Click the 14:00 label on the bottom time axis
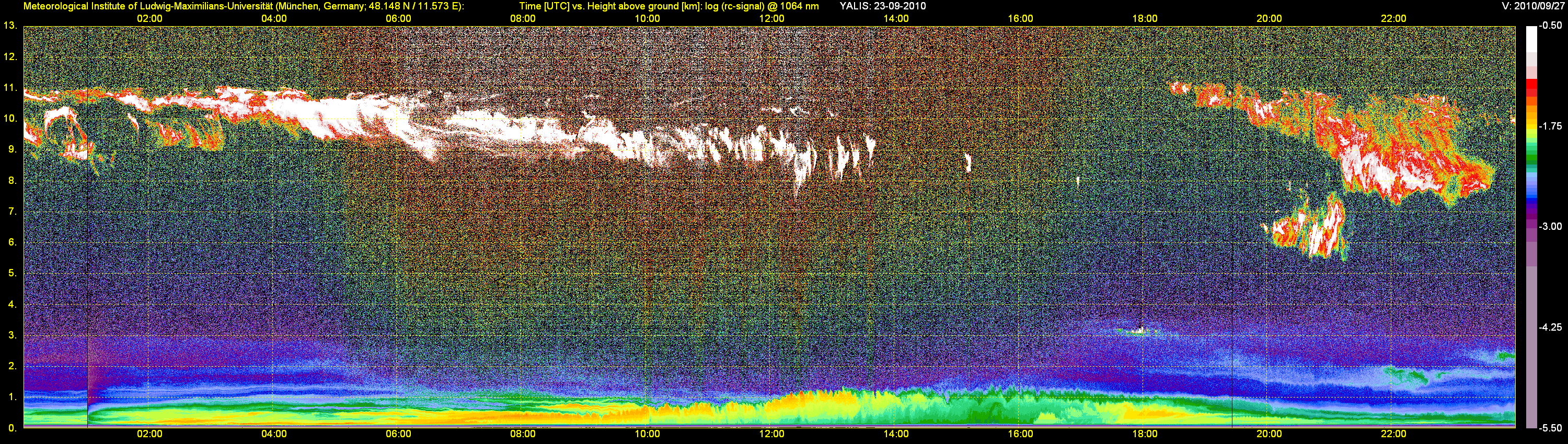The height and width of the screenshot is (444, 1568). tap(896, 434)
